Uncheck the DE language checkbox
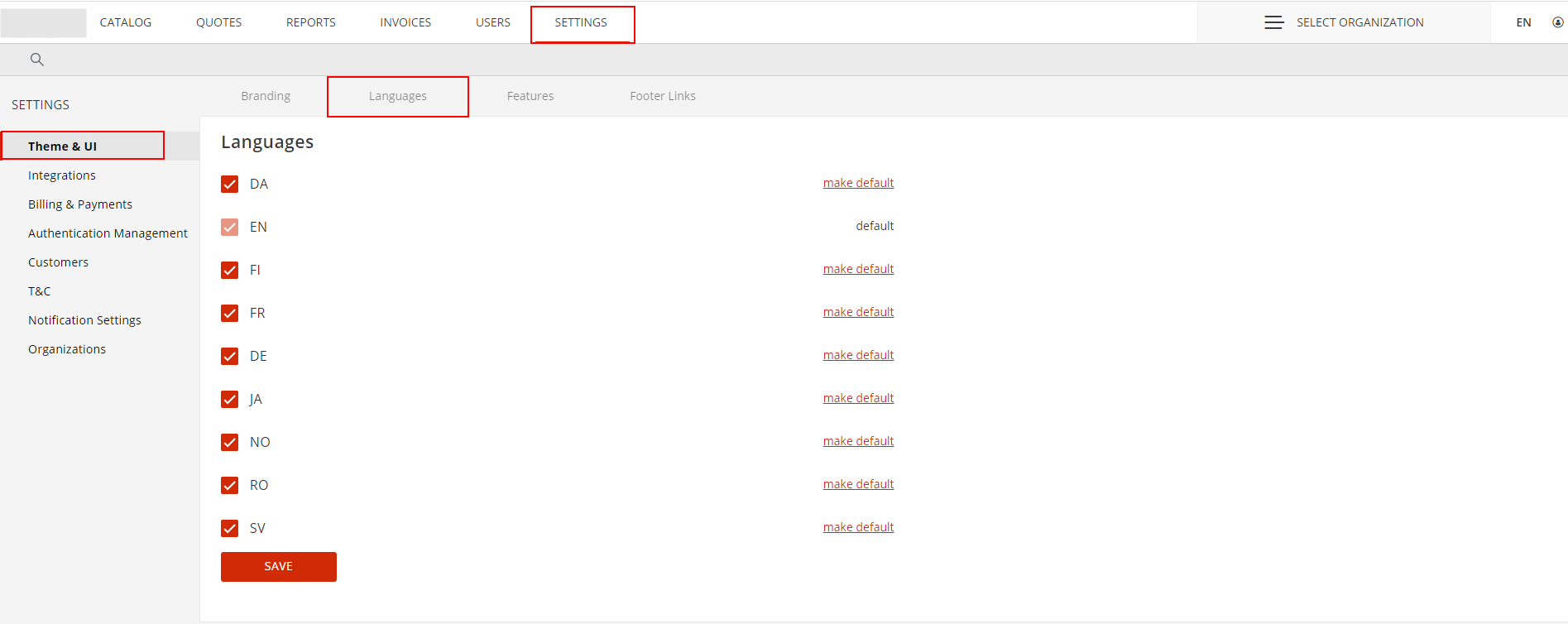Viewport: 1568px width, 624px height. tap(230, 356)
